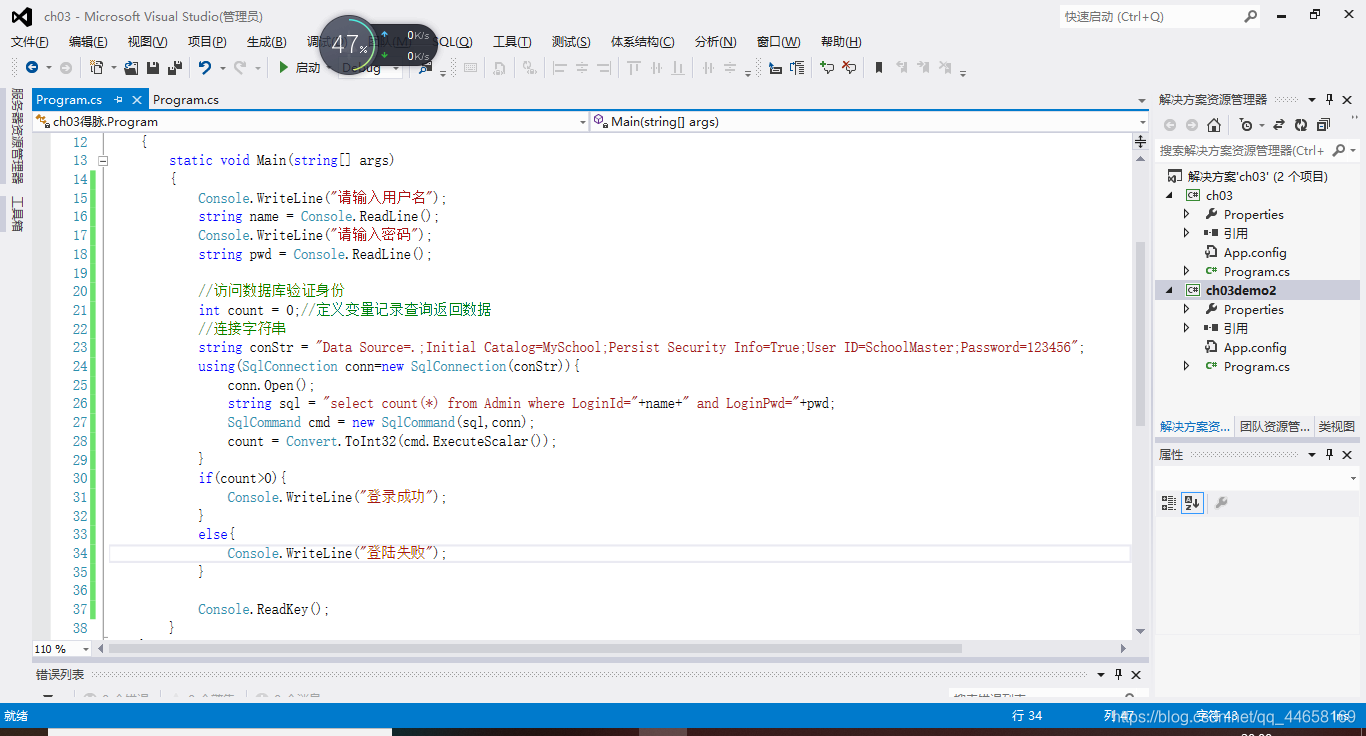Toggle auto-hide pin on Properties panel
The width and height of the screenshot is (1366, 736).
(x=1329, y=454)
